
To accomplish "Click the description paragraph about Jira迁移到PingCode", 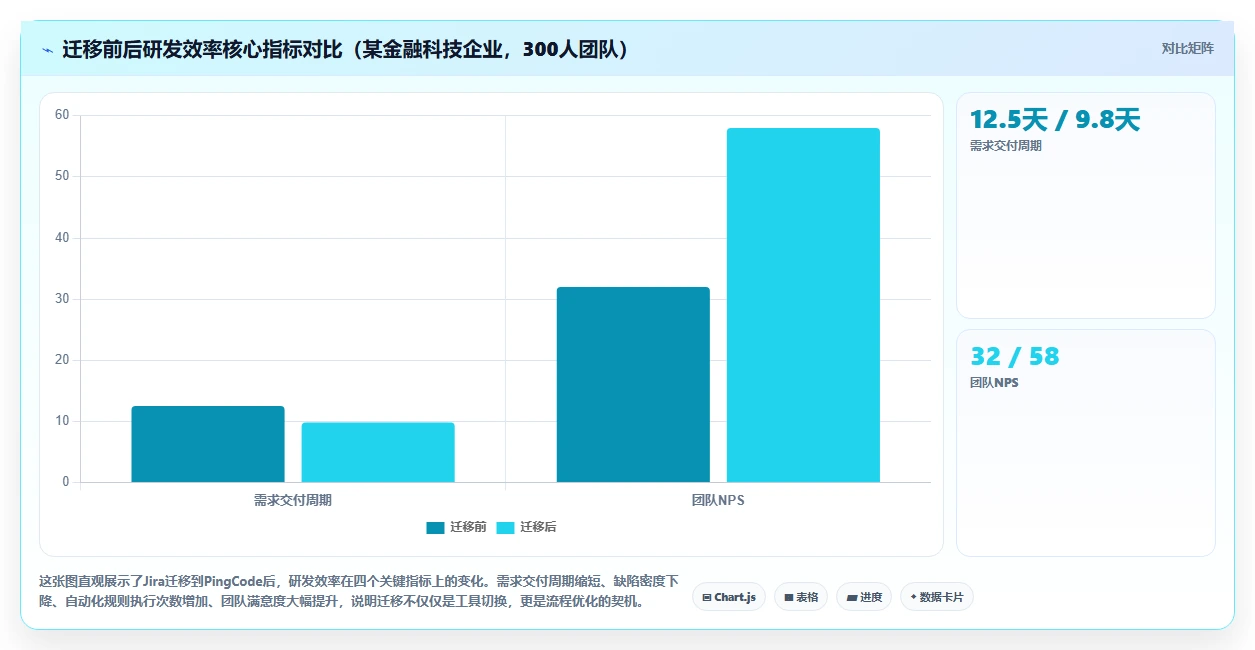I will coord(359,591).
